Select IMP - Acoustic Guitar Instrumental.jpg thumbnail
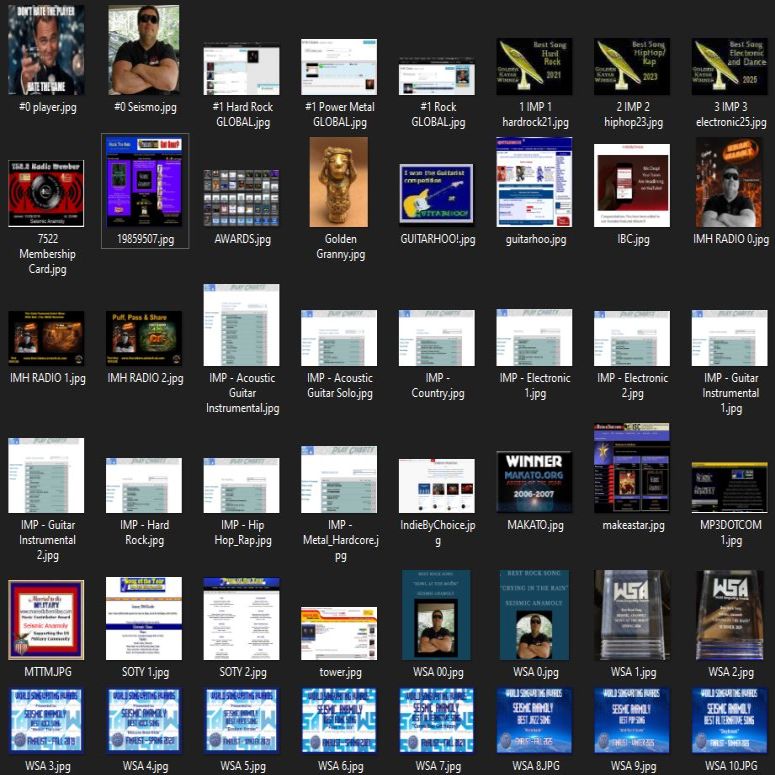The width and height of the screenshot is (775, 775). click(241, 325)
